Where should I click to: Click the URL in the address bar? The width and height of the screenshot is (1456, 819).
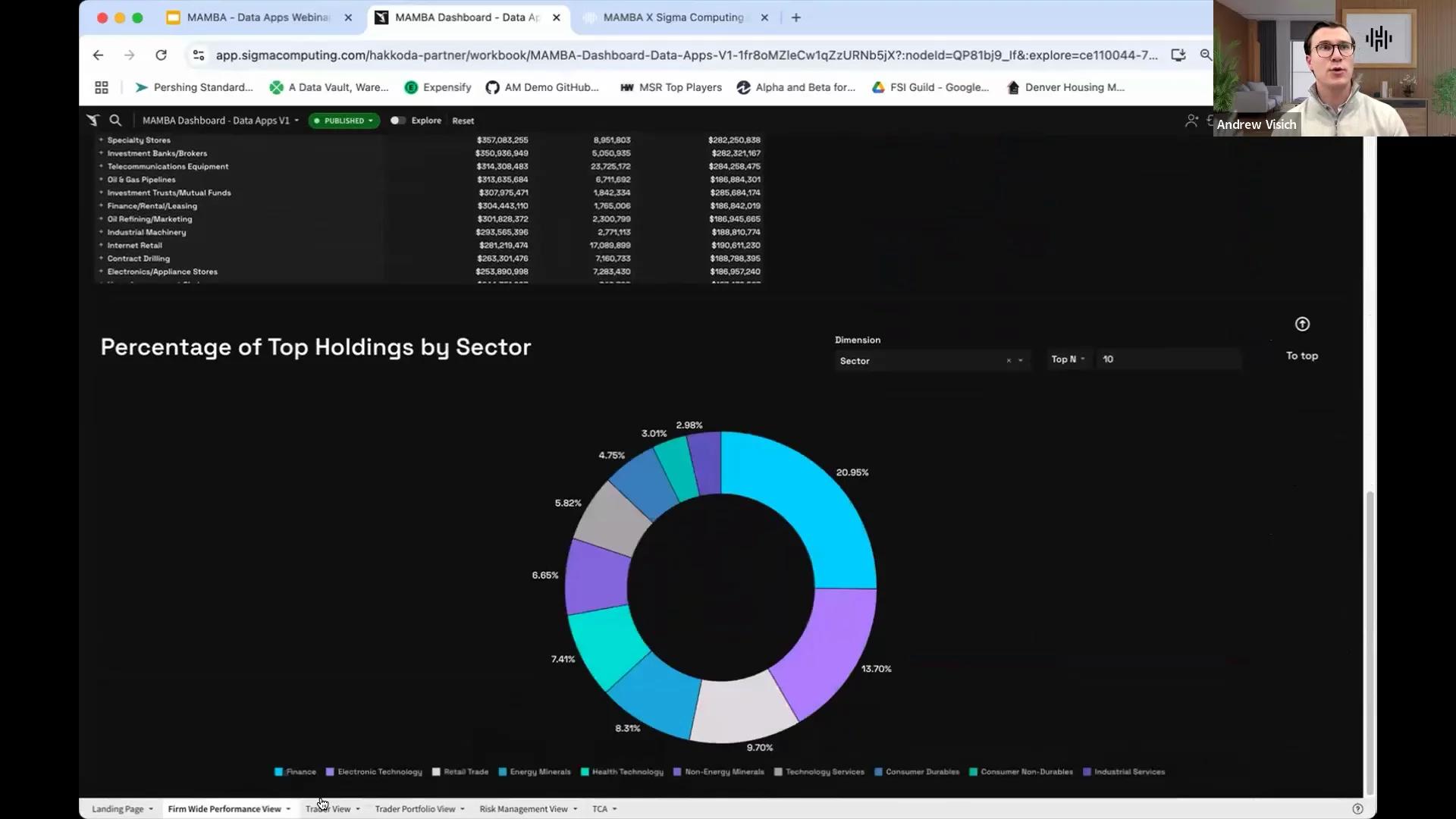click(686, 55)
